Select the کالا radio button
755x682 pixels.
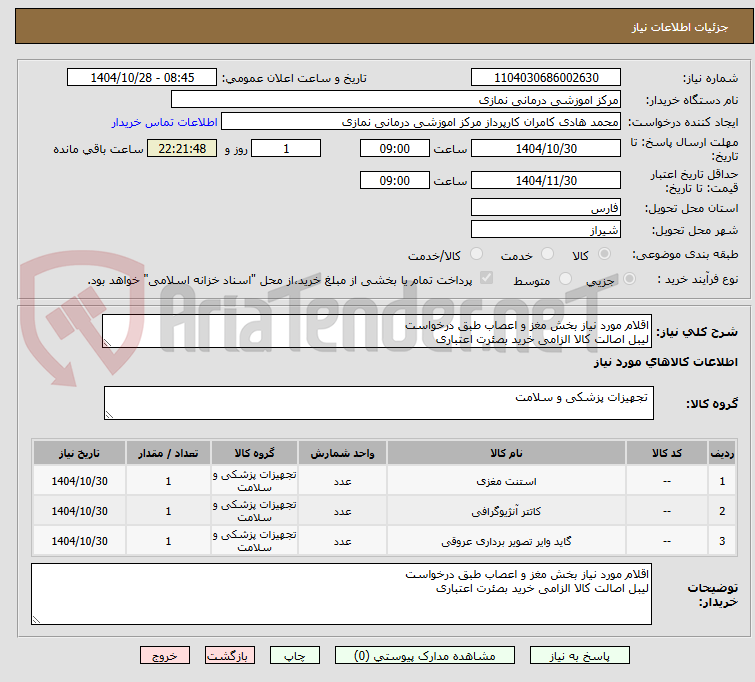point(604,254)
